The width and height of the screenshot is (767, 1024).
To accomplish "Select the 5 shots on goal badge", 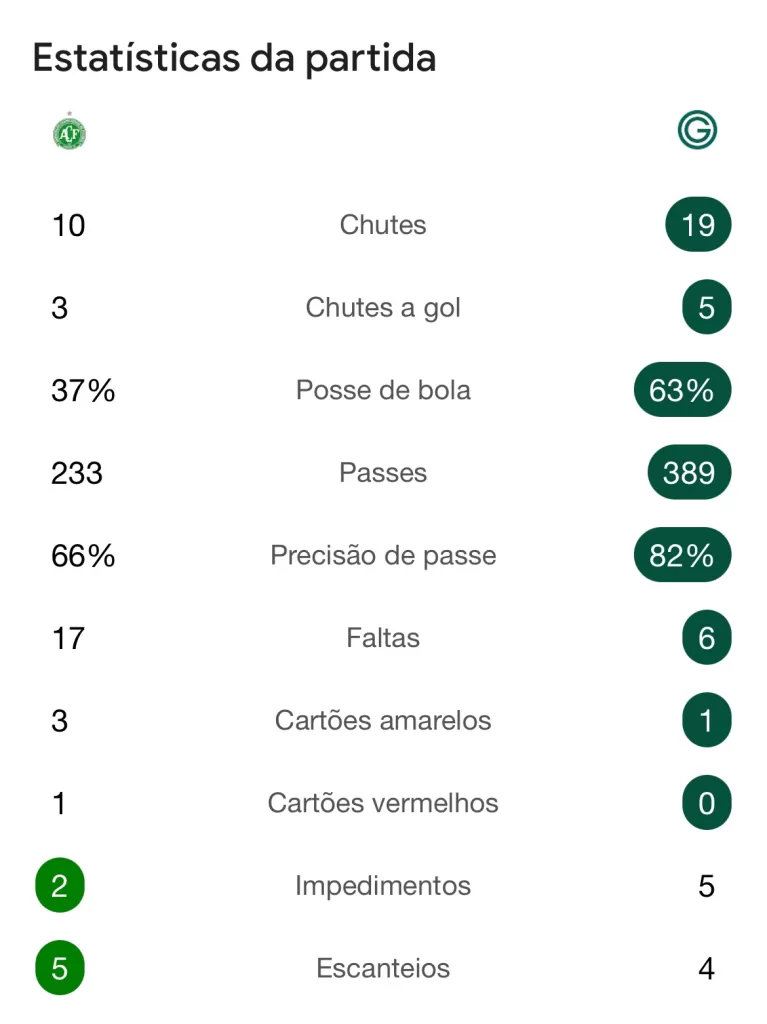I will pos(706,307).
